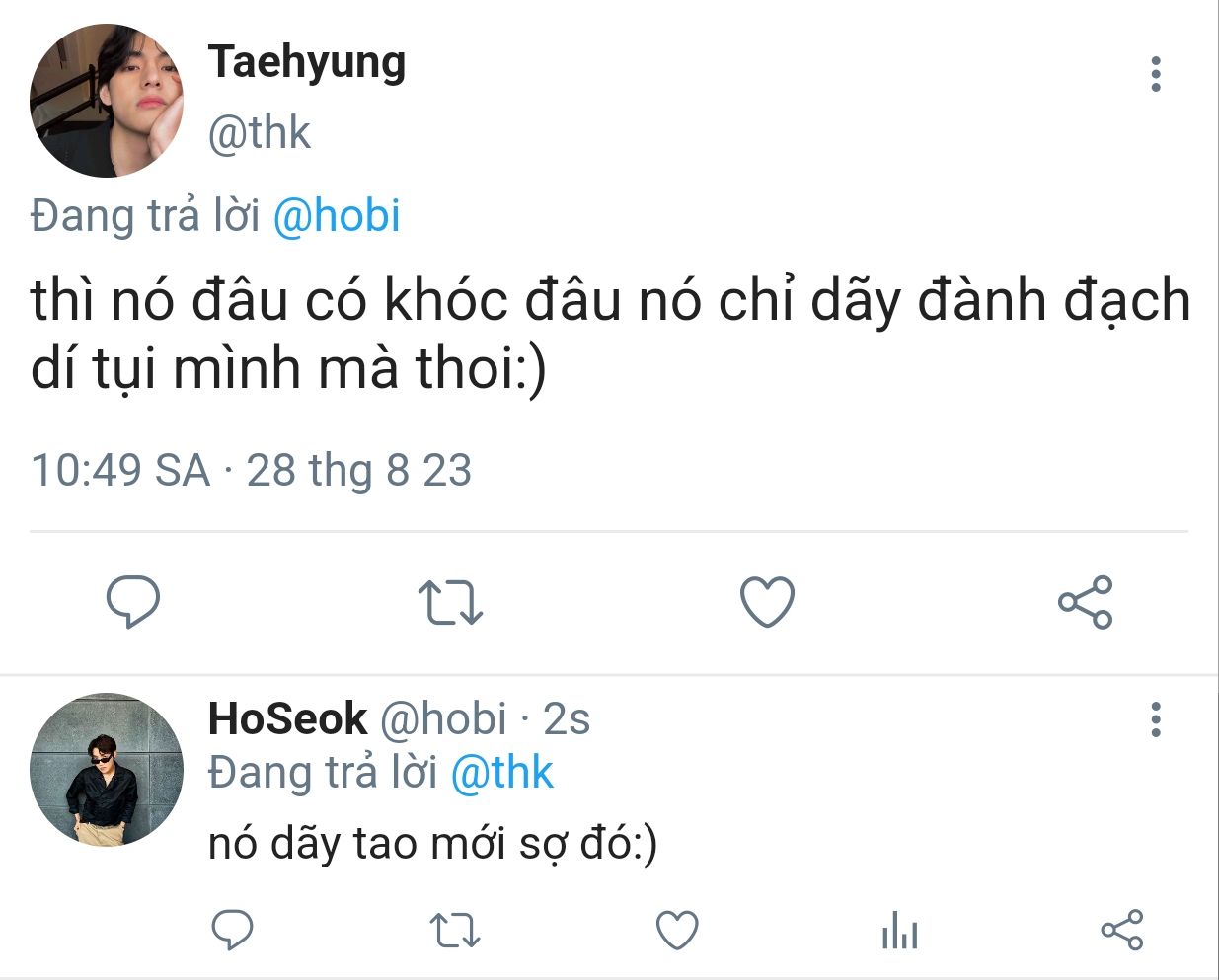The width and height of the screenshot is (1219, 980).
Task: Retweet HoSeok's reply
Action: click(455, 931)
